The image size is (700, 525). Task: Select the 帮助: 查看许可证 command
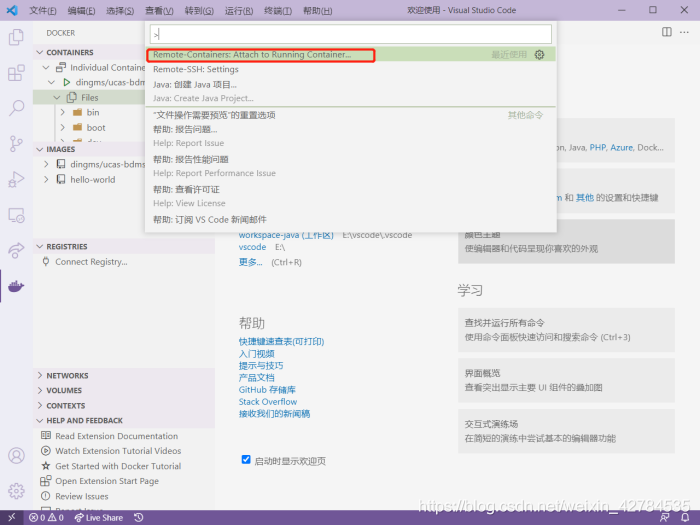click(350, 196)
